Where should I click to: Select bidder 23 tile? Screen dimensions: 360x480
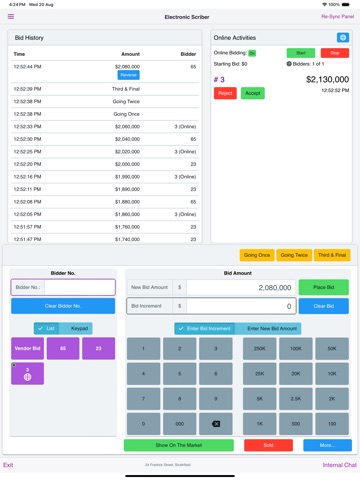[98, 348]
